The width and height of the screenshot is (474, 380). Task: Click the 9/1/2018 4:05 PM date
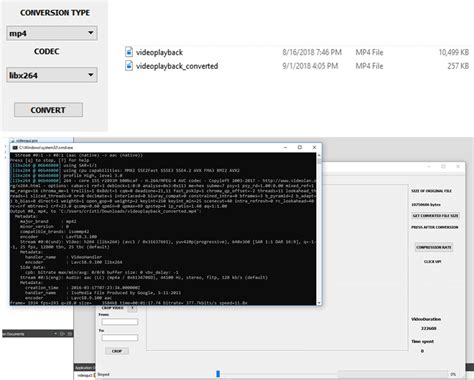point(310,66)
